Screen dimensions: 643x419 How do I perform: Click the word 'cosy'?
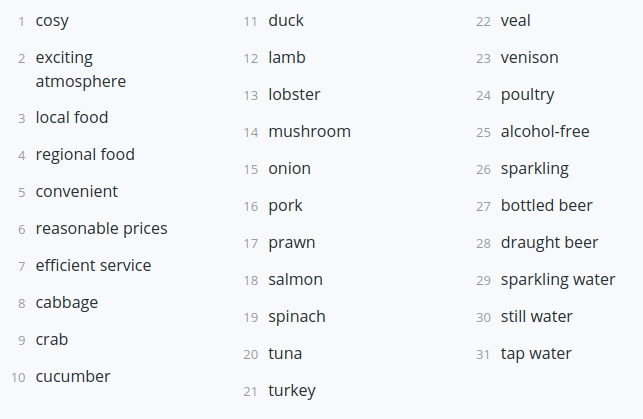52,21
